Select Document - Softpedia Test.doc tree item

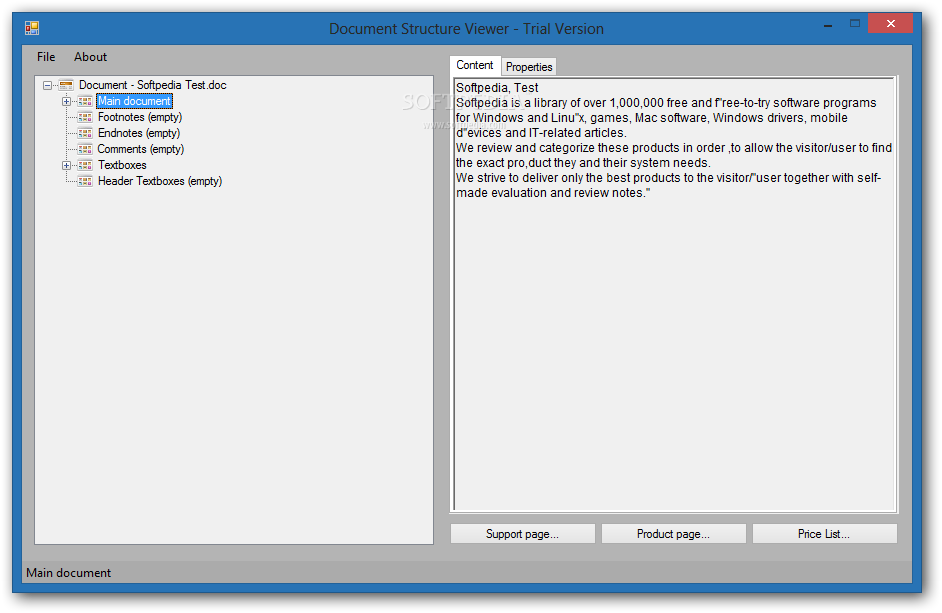pos(153,85)
